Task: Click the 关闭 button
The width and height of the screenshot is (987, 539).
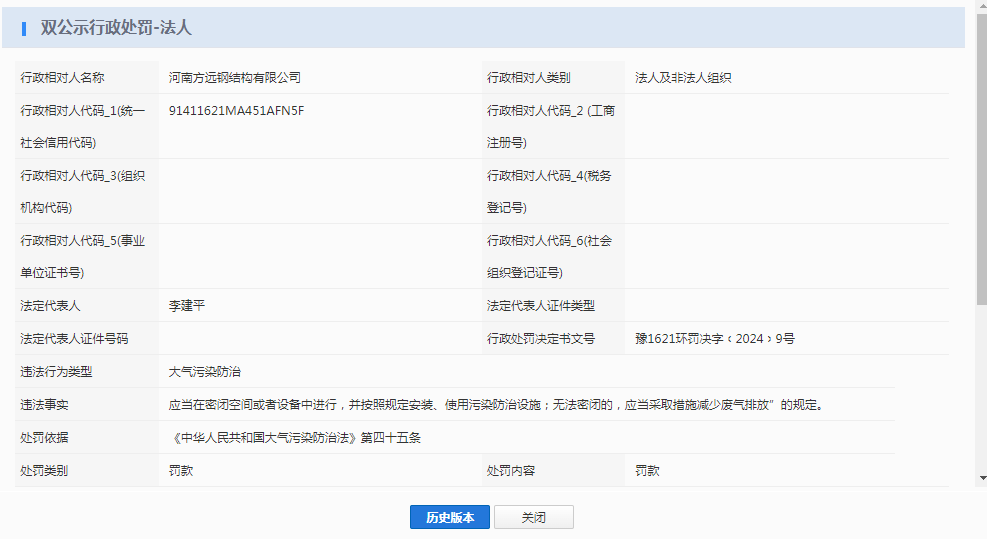Action: [x=534, y=517]
